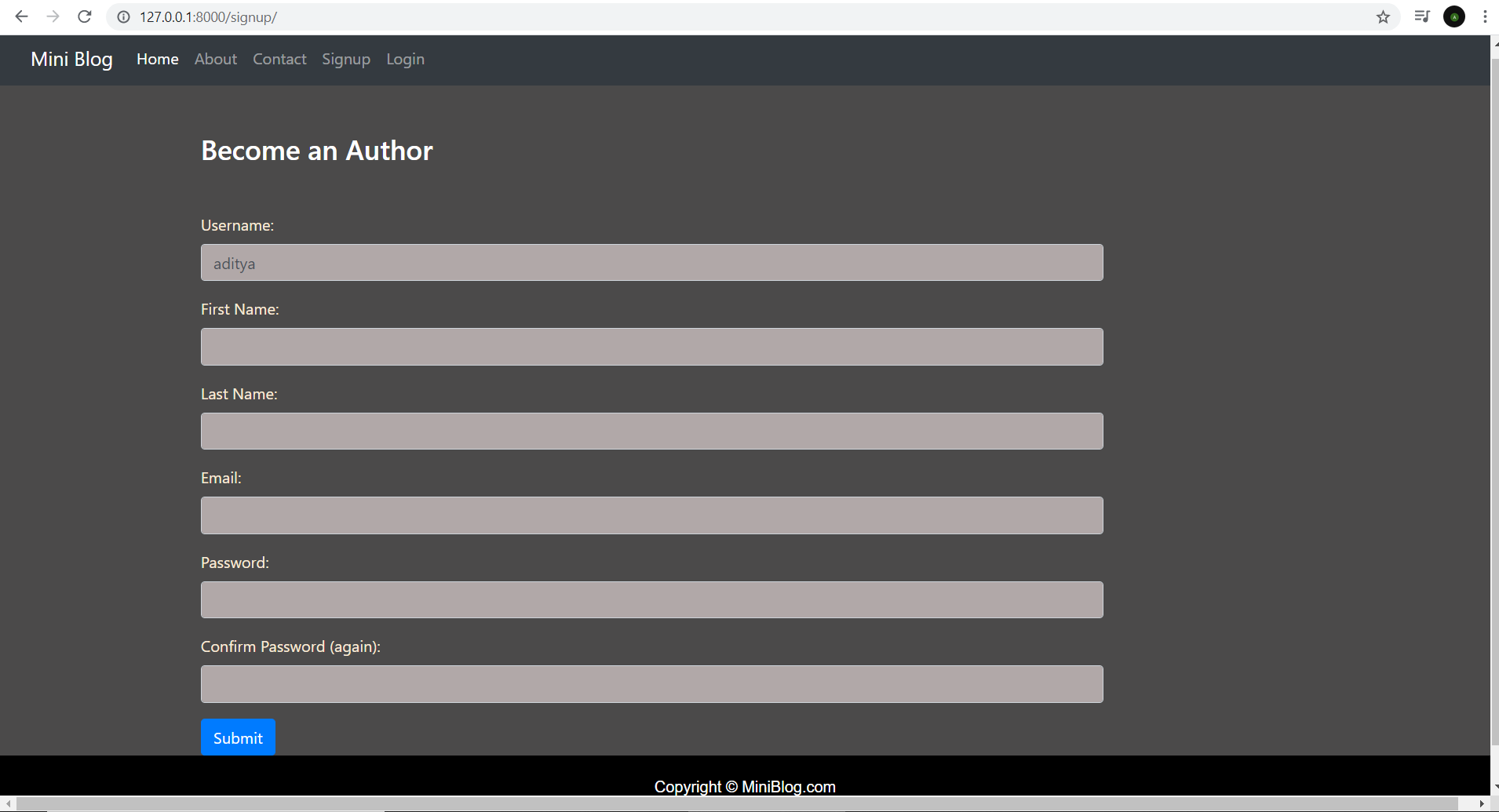Click the Username: label
This screenshot has height=812, width=1499.
tap(237, 225)
